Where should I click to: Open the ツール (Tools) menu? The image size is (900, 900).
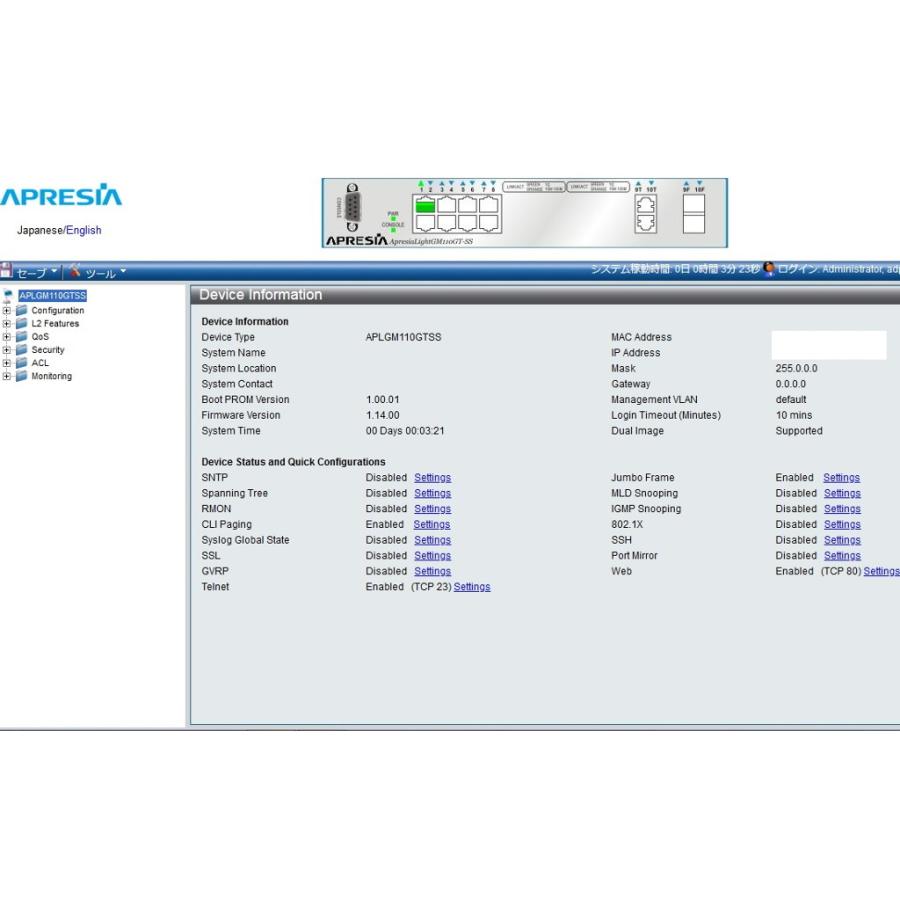tap(98, 272)
